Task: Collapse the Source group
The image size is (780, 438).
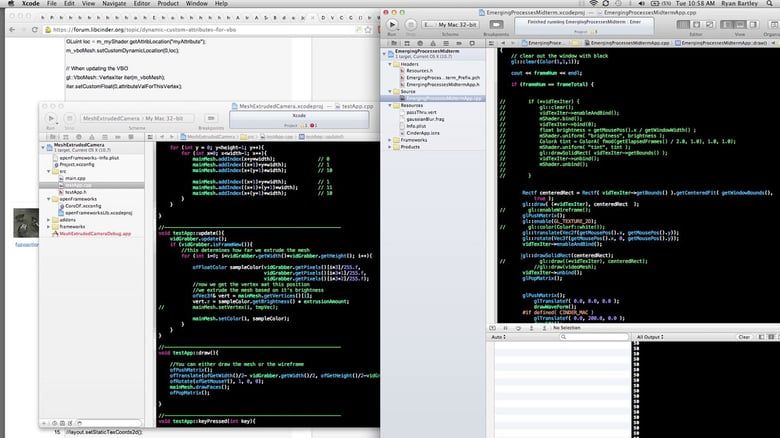Action: coord(390,92)
